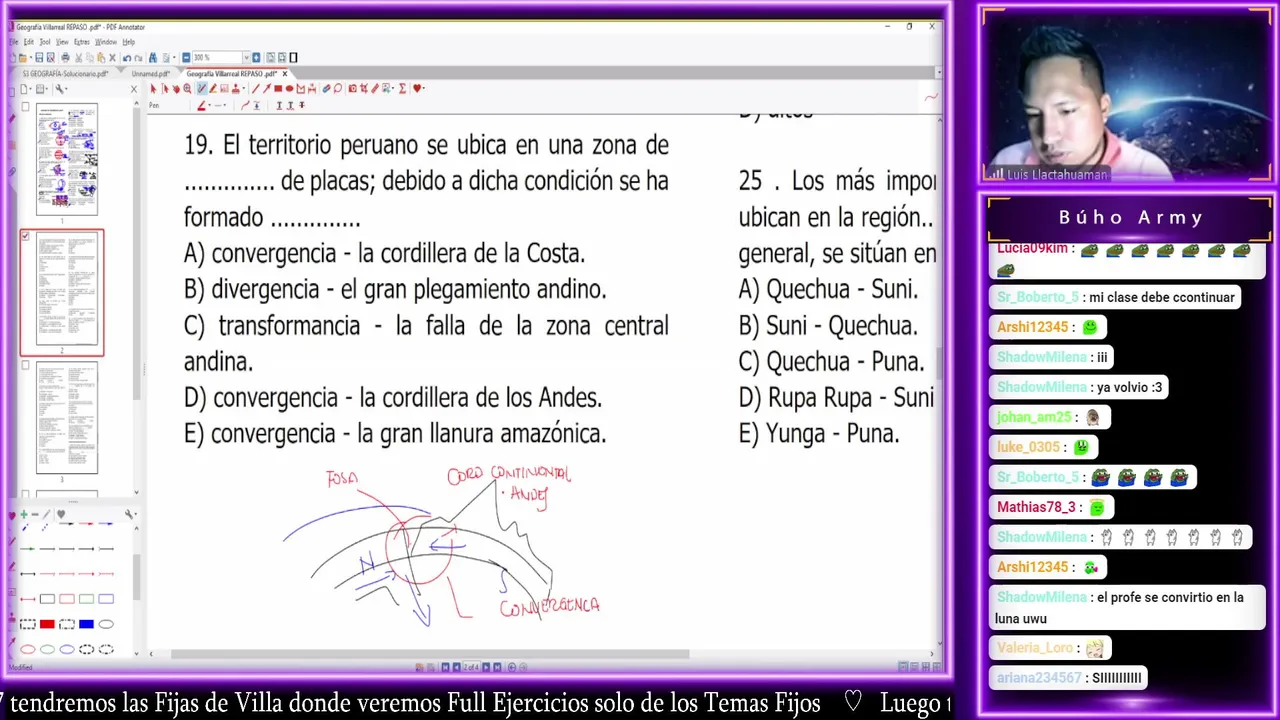1280x720 pixels.
Task: Click the page number field '2 of 4'
Action: [471, 667]
